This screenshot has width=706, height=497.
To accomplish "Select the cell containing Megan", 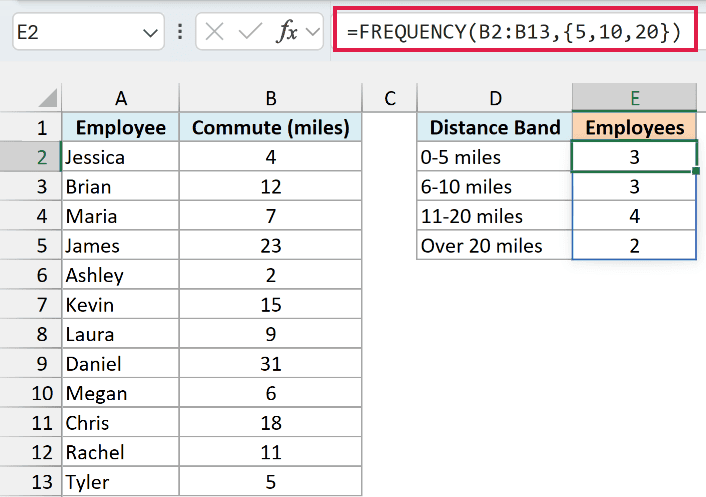I will tap(120, 393).
